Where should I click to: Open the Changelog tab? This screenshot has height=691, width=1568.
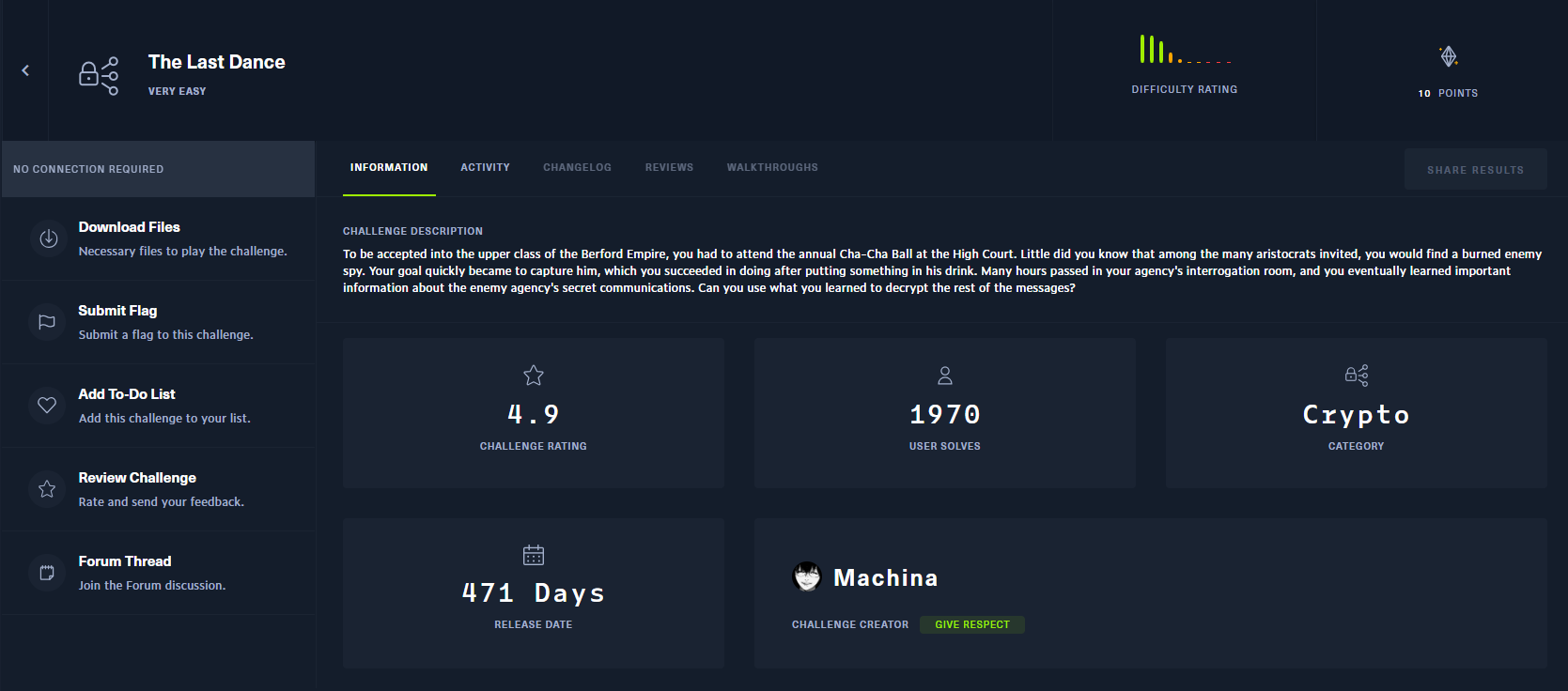[x=577, y=167]
